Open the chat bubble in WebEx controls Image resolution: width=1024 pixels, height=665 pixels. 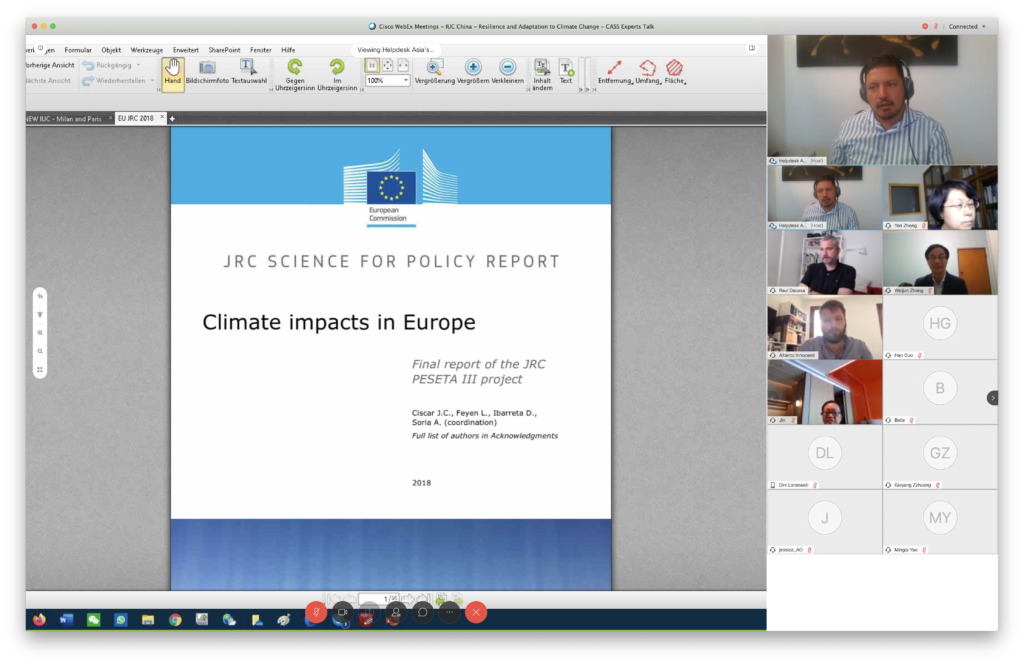[423, 611]
